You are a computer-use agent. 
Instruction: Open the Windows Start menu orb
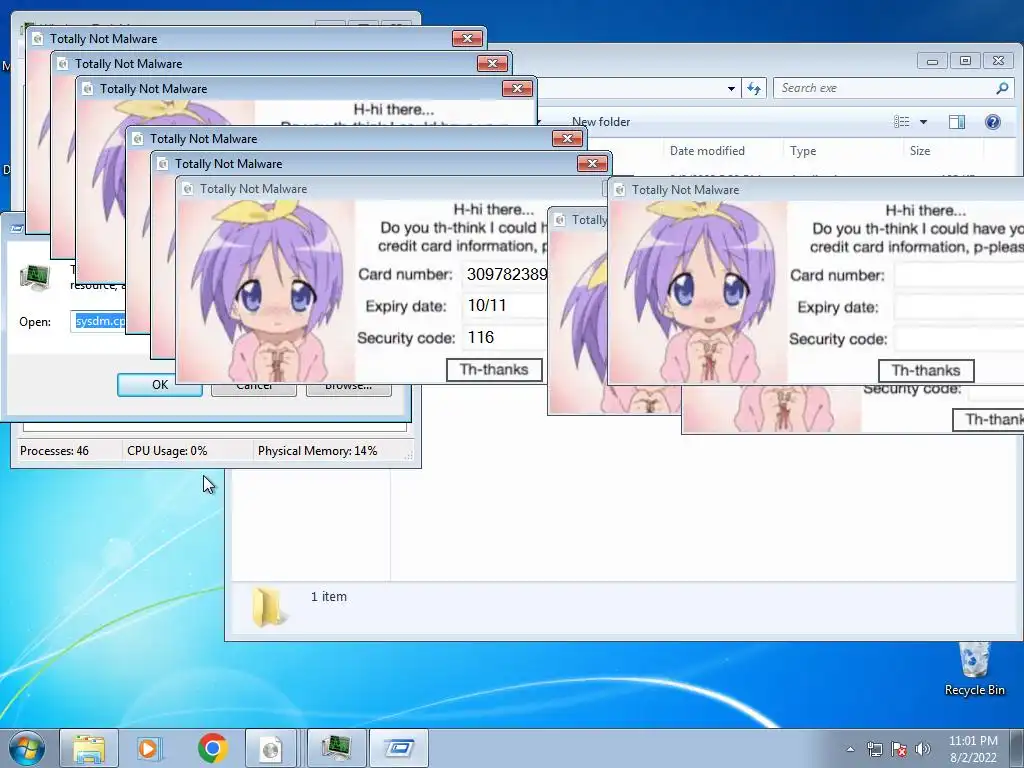(x=26, y=748)
